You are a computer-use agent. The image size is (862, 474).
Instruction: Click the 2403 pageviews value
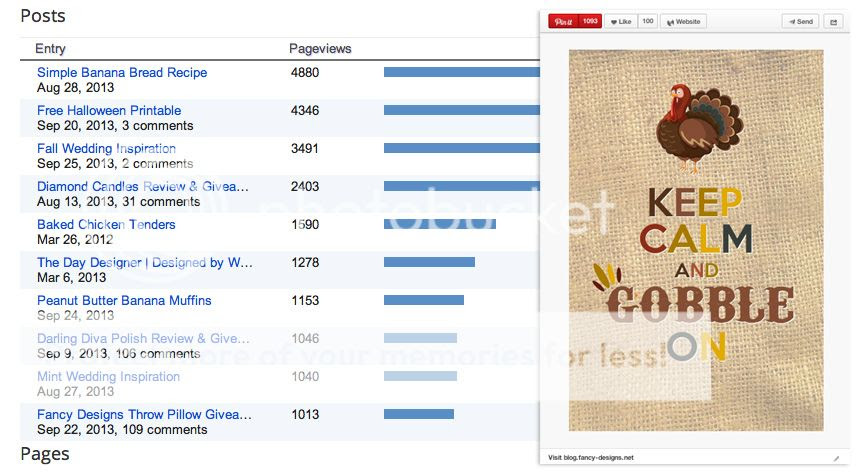click(305, 186)
